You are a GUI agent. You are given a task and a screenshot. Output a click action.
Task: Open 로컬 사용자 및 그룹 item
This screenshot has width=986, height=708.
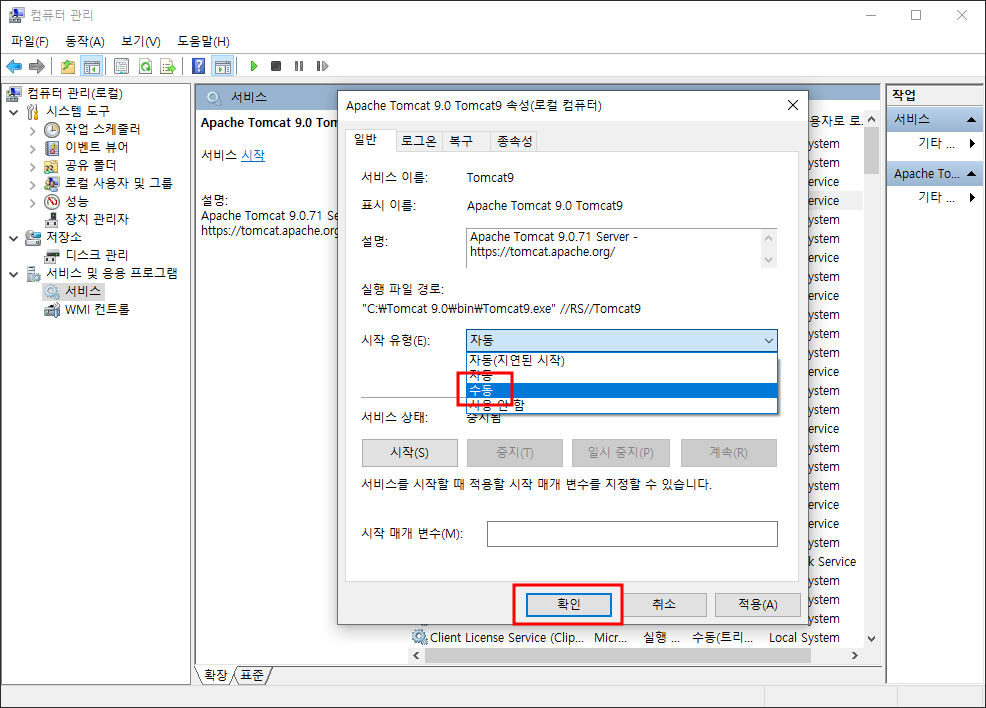click(x=119, y=183)
